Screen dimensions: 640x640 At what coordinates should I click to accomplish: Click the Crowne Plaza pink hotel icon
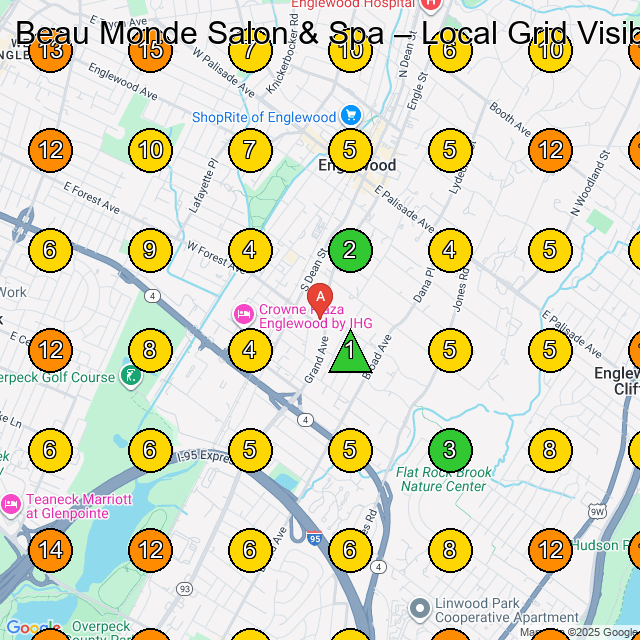(244, 315)
